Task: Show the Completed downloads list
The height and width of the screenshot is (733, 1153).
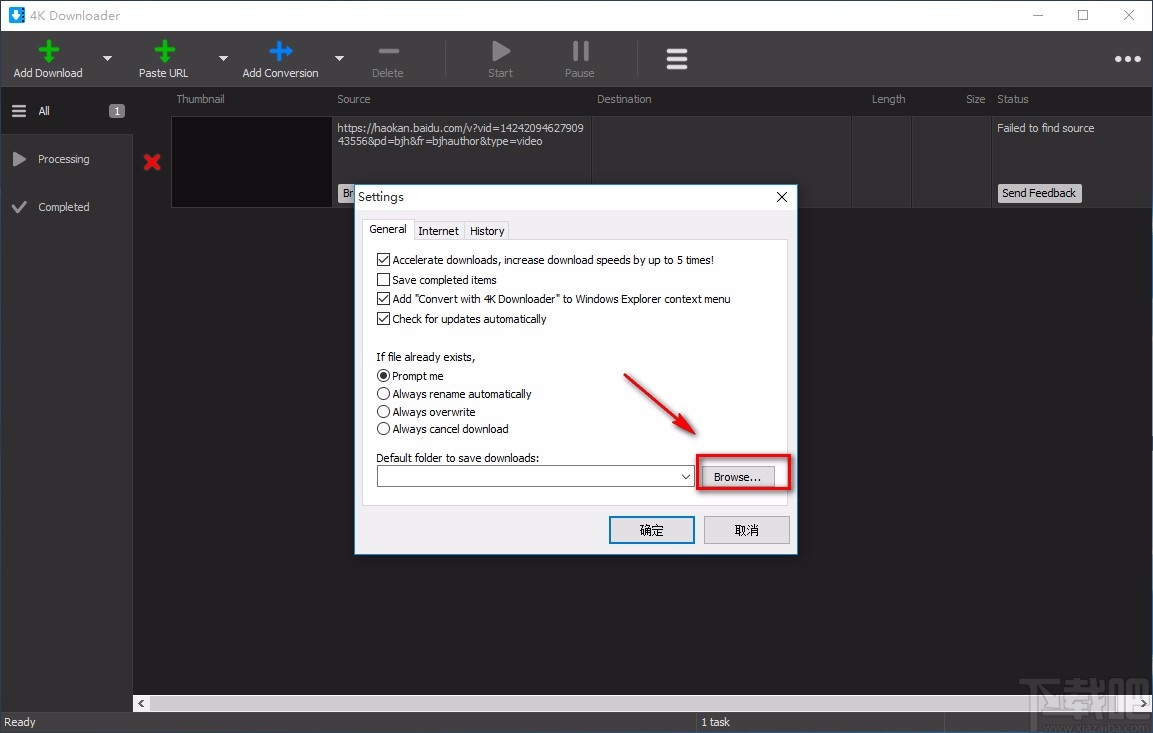Action: click(67, 207)
